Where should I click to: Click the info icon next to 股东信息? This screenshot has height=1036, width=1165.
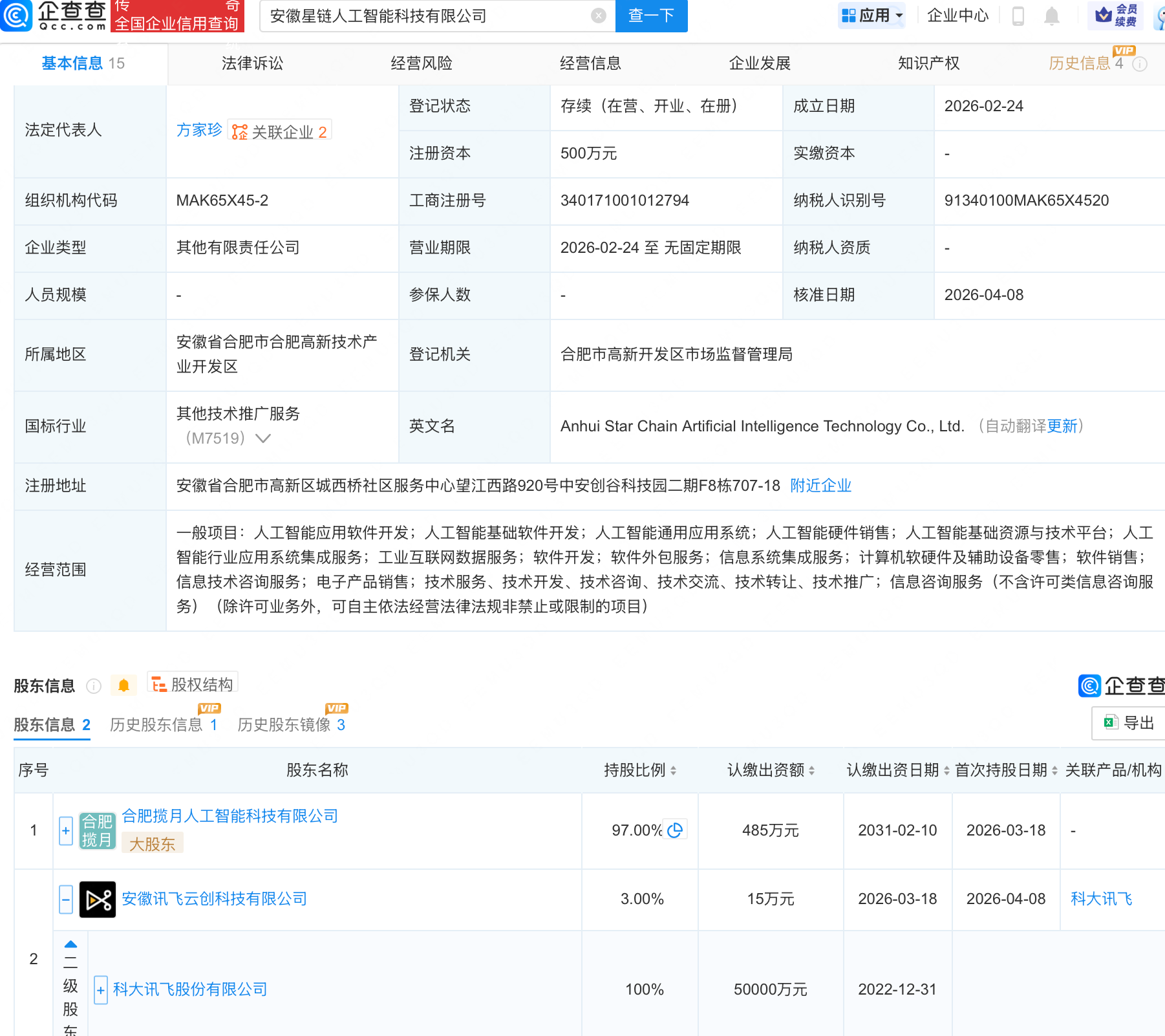coord(94,686)
